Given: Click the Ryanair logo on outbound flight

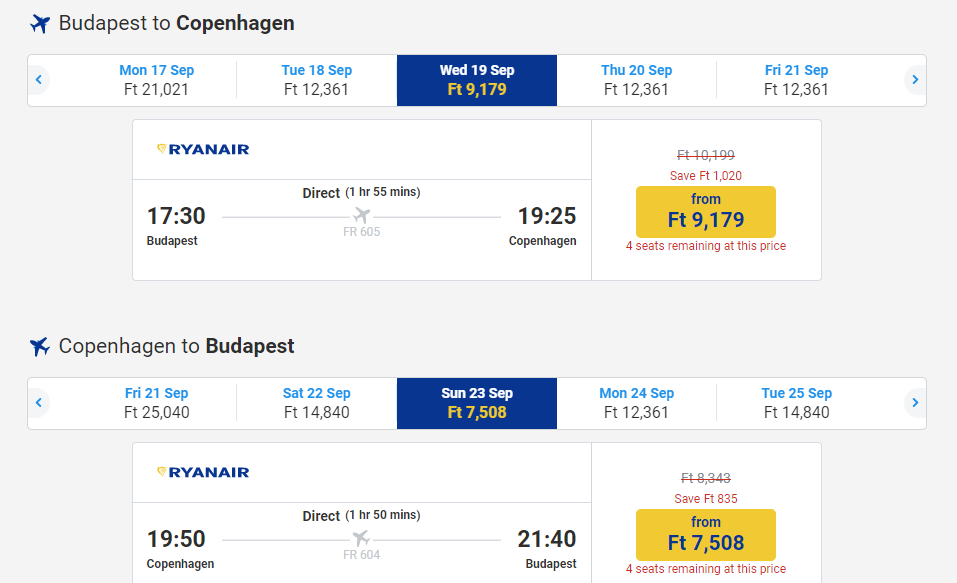Looking at the screenshot, I should pos(203,149).
